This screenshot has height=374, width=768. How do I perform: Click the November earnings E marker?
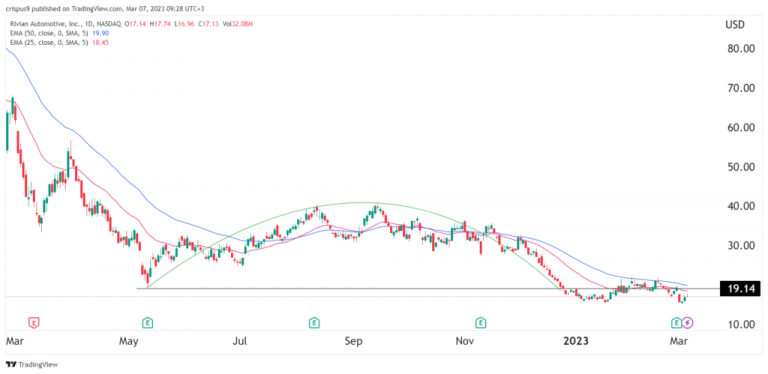click(481, 323)
